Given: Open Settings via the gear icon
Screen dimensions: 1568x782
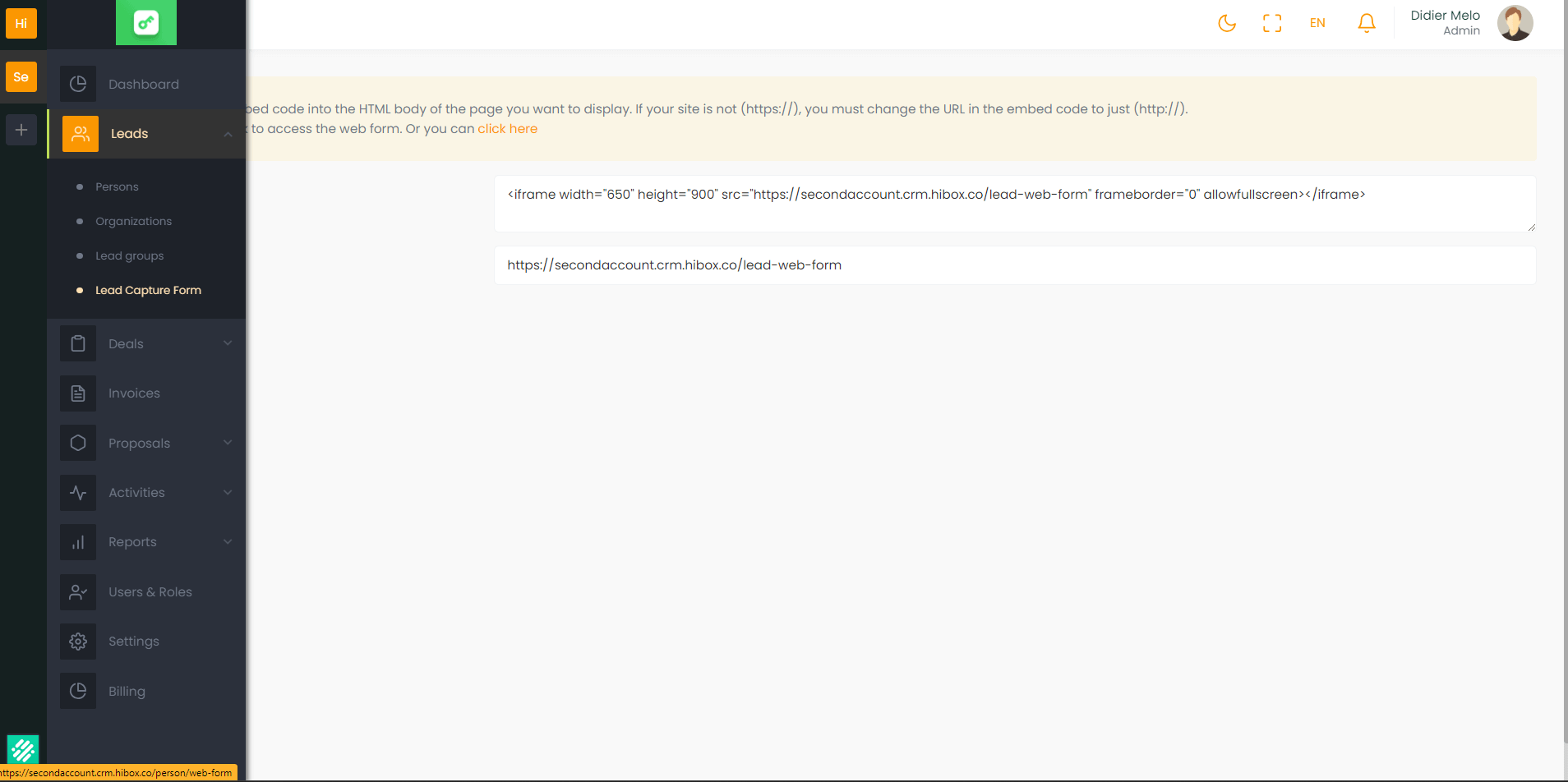Looking at the screenshot, I should pos(78,642).
